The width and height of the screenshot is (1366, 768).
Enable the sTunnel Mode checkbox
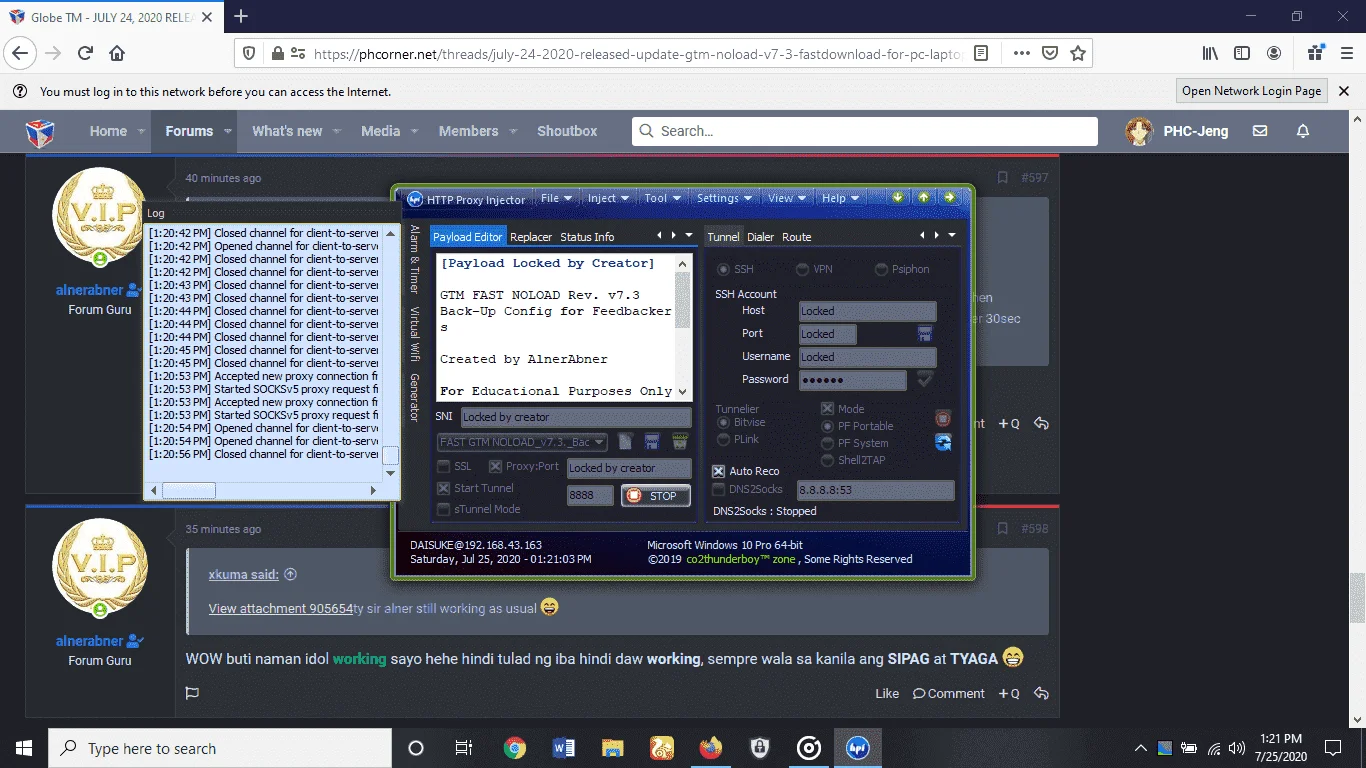point(444,509)
